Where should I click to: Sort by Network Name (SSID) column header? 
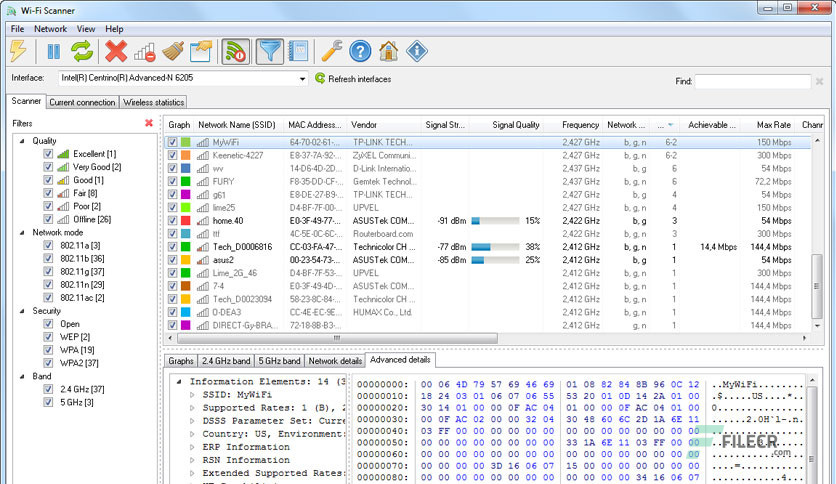pos(238,125)
